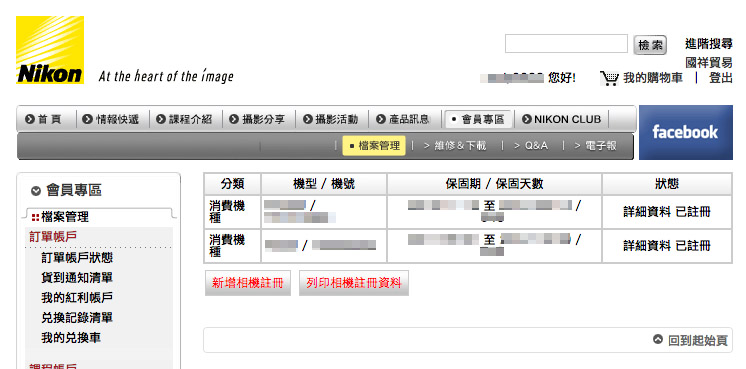Screen dimensions: 746x369
Task: Click 已註冊 status in second row
Action: (693, 245)
